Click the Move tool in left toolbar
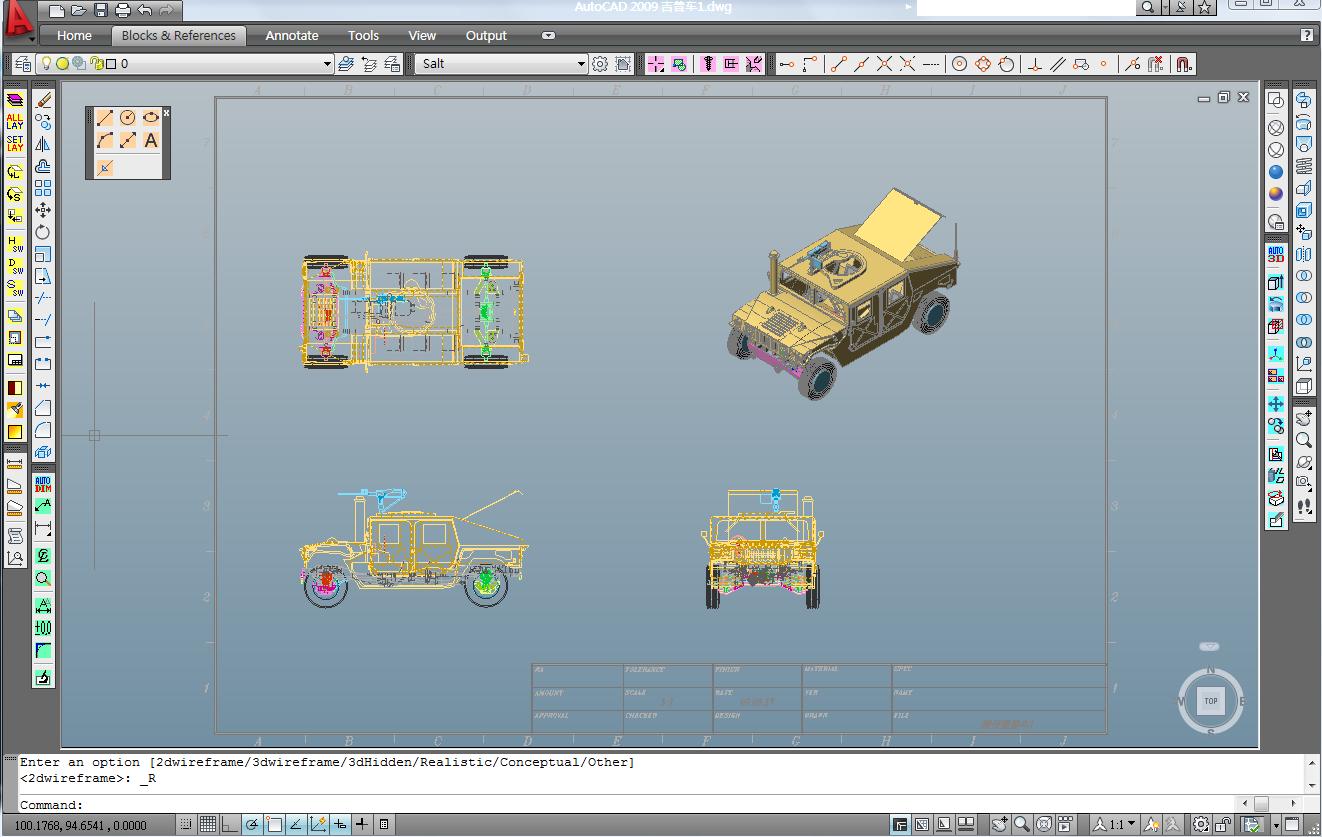This screenshot has width=1322, height=837. (43, 210)
